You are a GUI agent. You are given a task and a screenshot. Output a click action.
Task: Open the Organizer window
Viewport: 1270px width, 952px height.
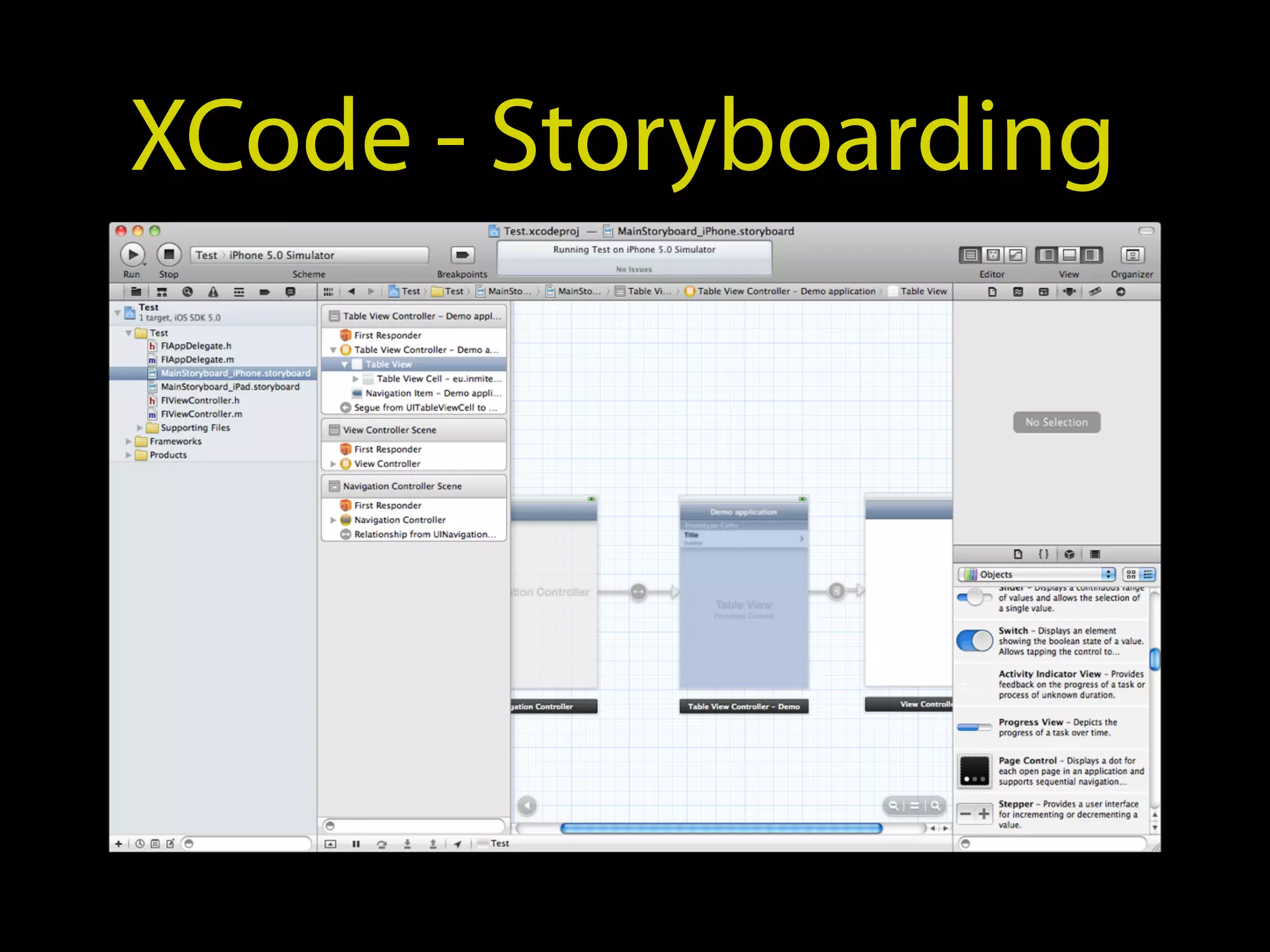pos(1132,255)
